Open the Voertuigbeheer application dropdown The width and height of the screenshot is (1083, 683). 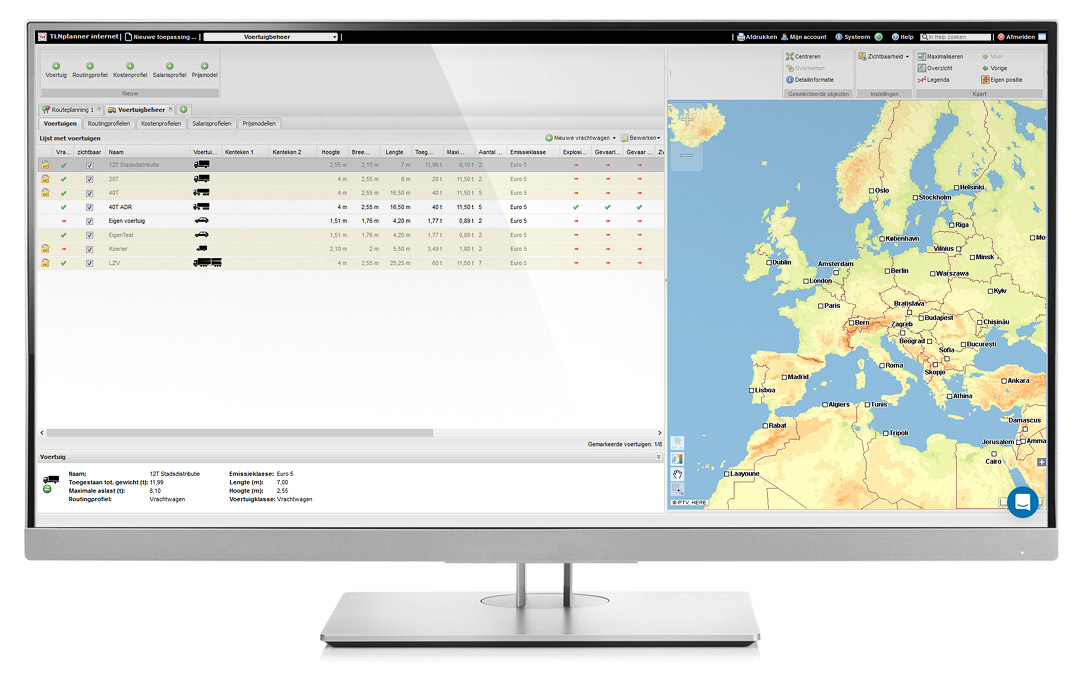coord(271,37)
